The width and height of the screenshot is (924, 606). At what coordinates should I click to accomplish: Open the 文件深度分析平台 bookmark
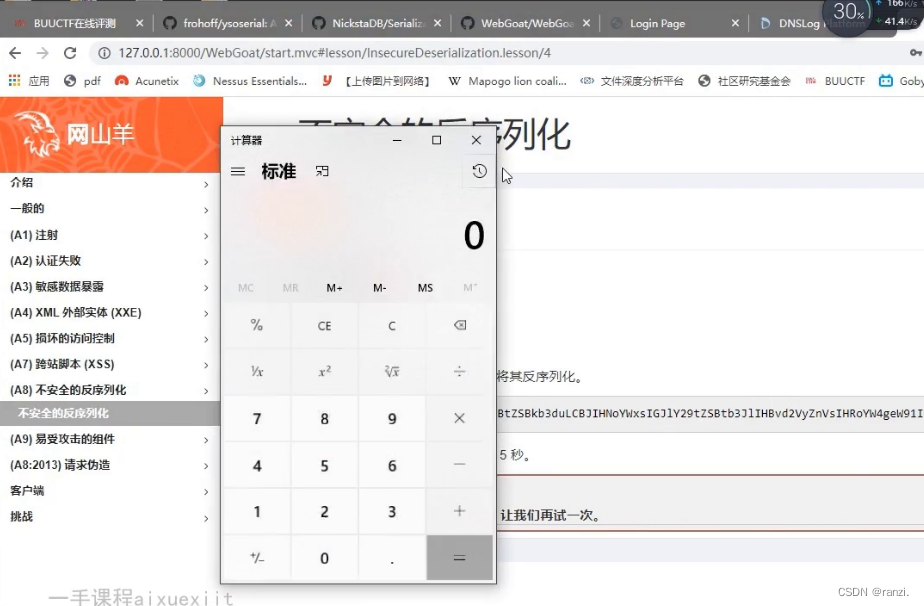[x=632, y=81]
